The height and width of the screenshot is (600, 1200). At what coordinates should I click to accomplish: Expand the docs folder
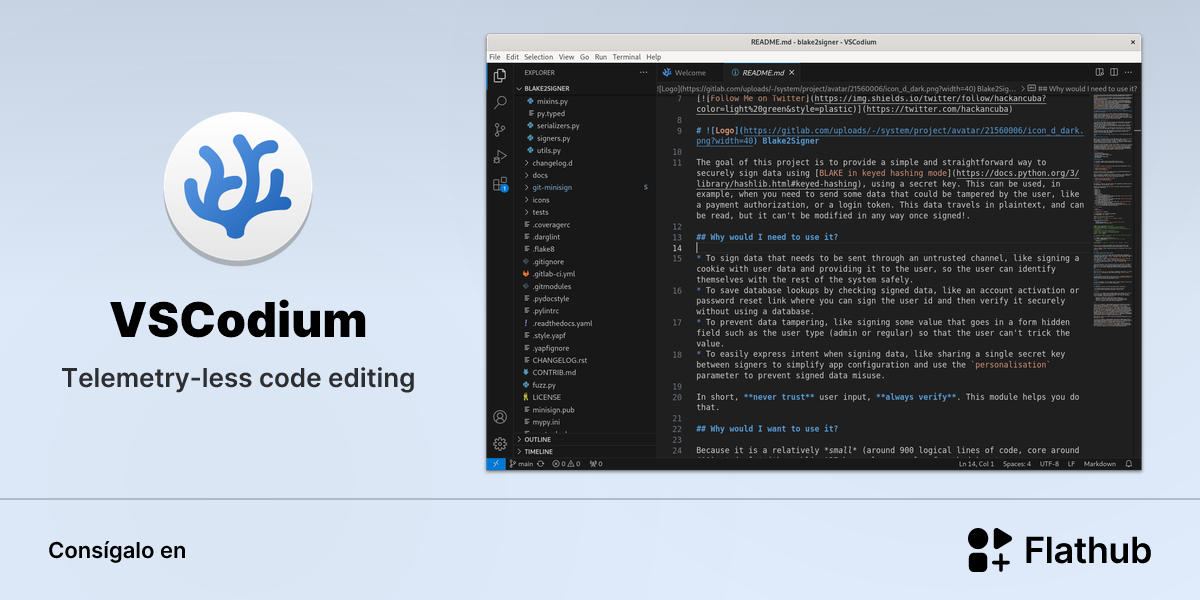point(540,175)
